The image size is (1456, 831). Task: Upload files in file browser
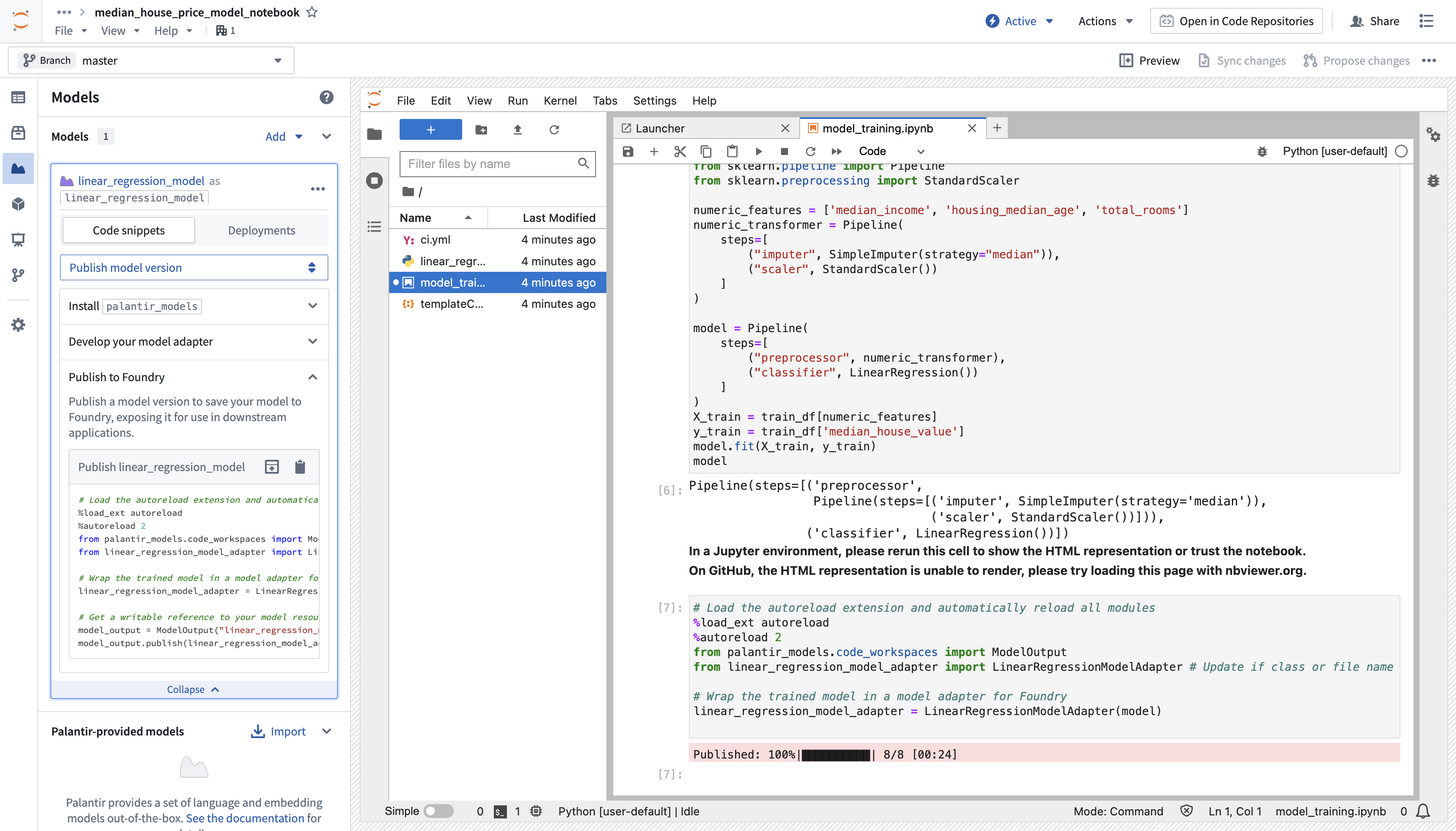(517, 129)
